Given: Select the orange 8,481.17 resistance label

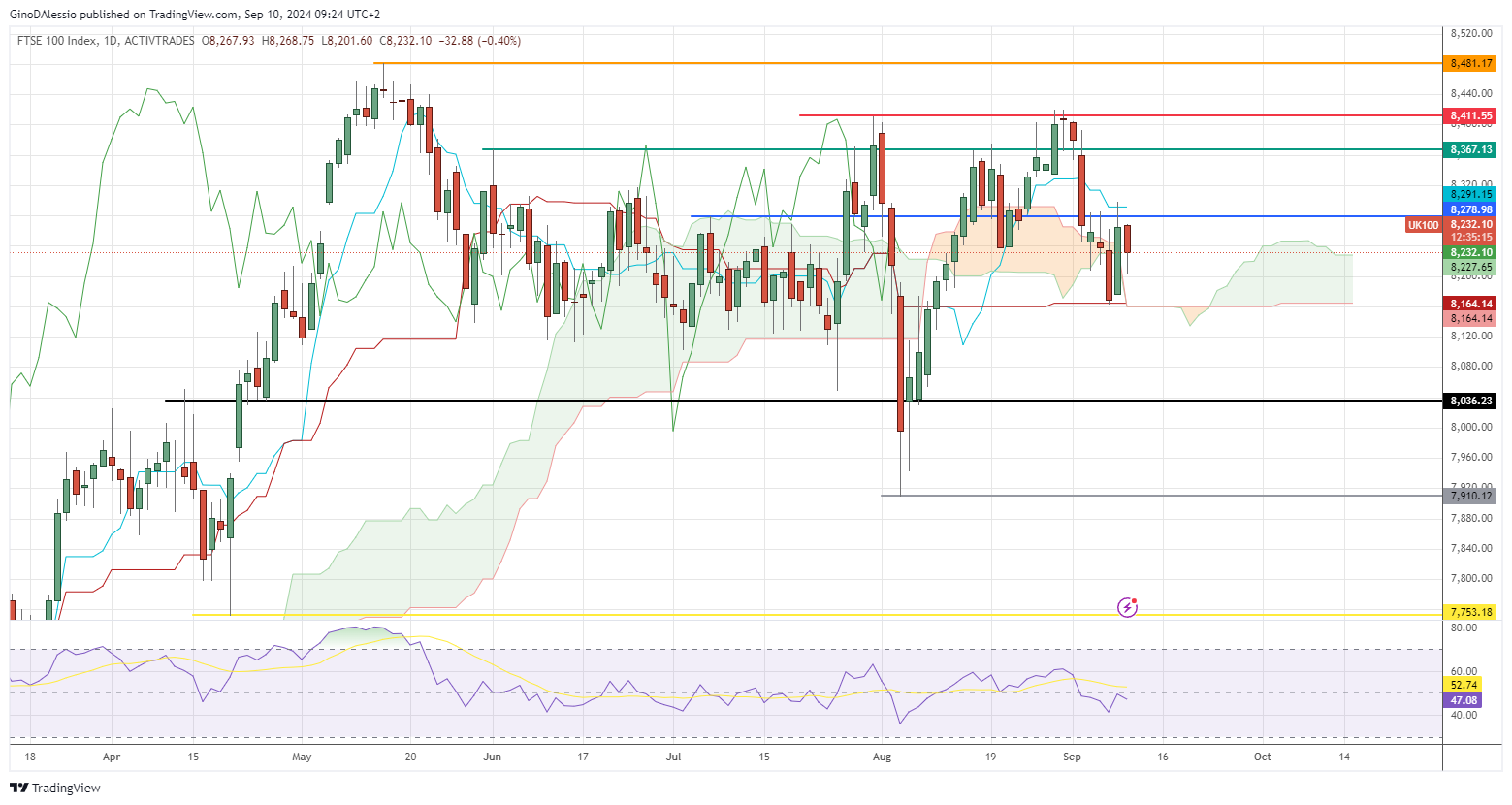Looking at the screenshot, I should pyautogui.click(x=1470, y=61).
